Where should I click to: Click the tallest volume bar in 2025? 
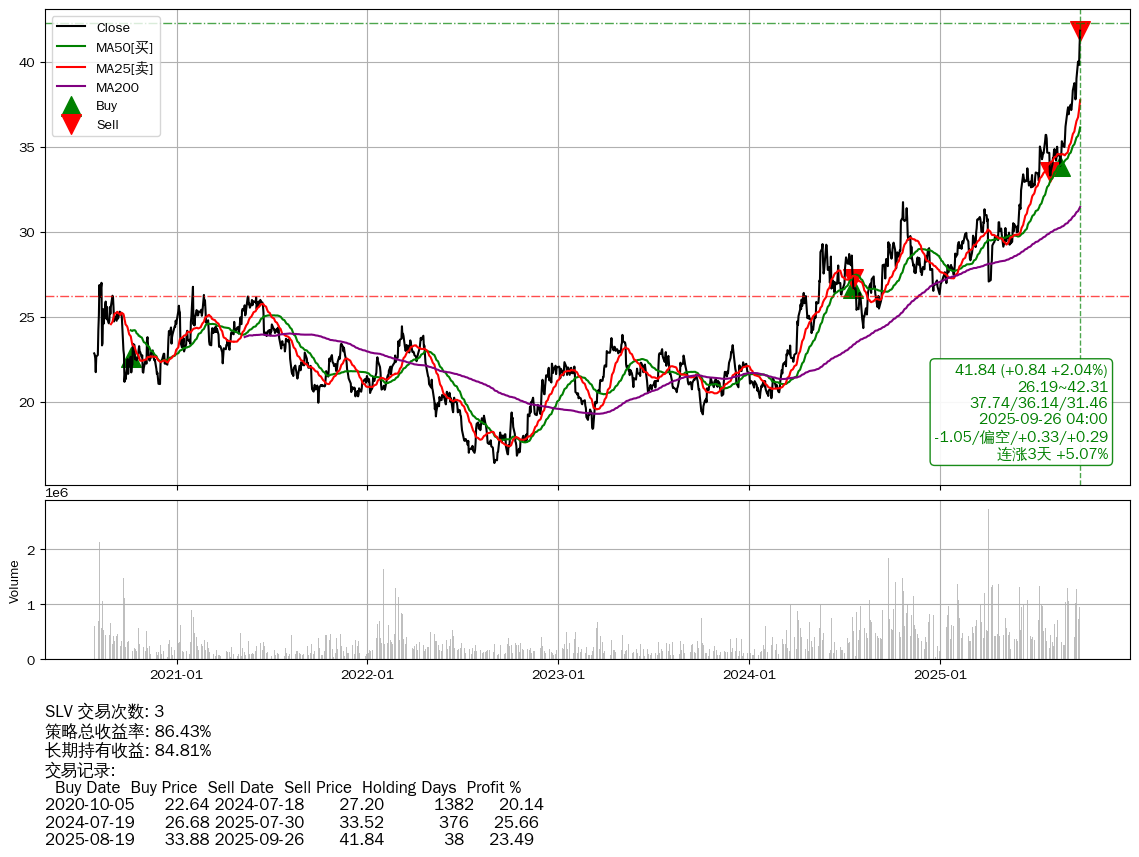tap(988, 511)
